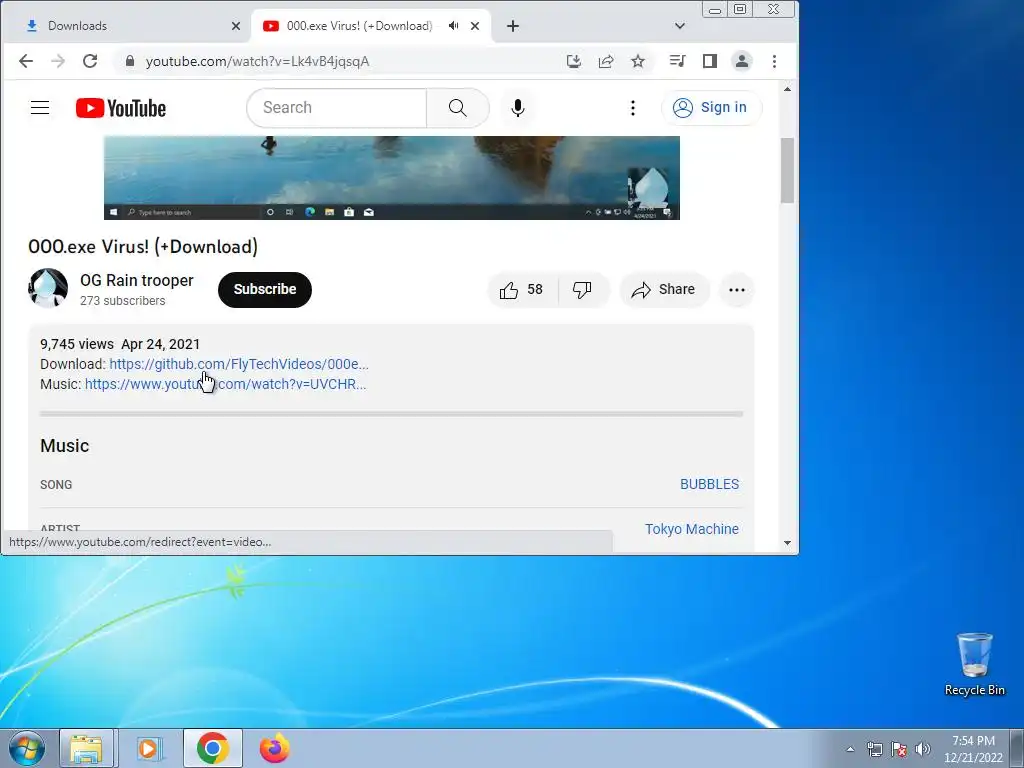Click the network tray icon
Viewport: 1024px width, 768px height.
point(874,749)
